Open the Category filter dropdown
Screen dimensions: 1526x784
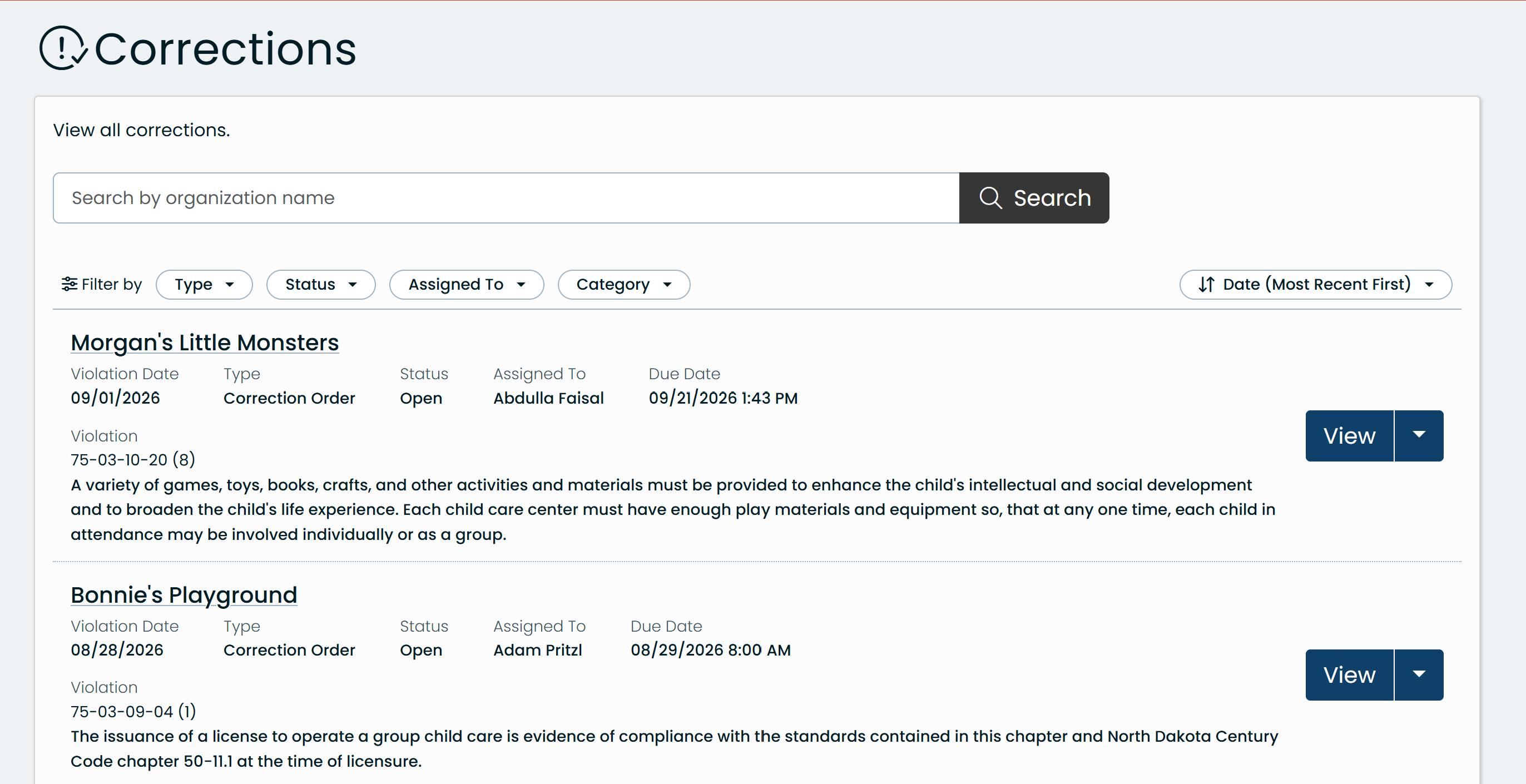click(623, 285)
